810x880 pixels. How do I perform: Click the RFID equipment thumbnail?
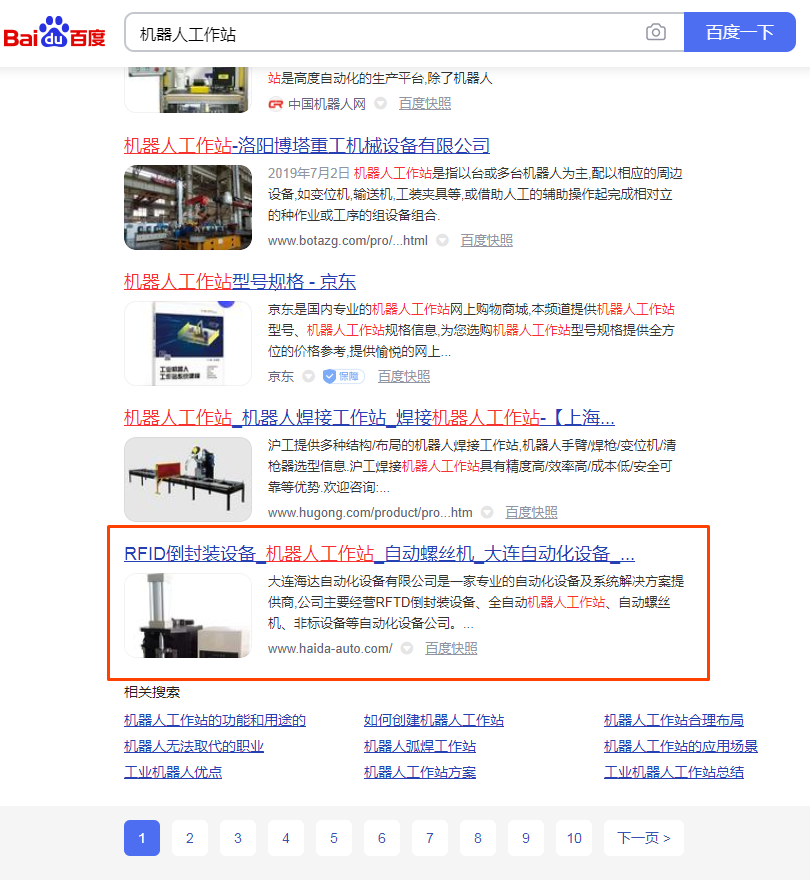[188, 616]
